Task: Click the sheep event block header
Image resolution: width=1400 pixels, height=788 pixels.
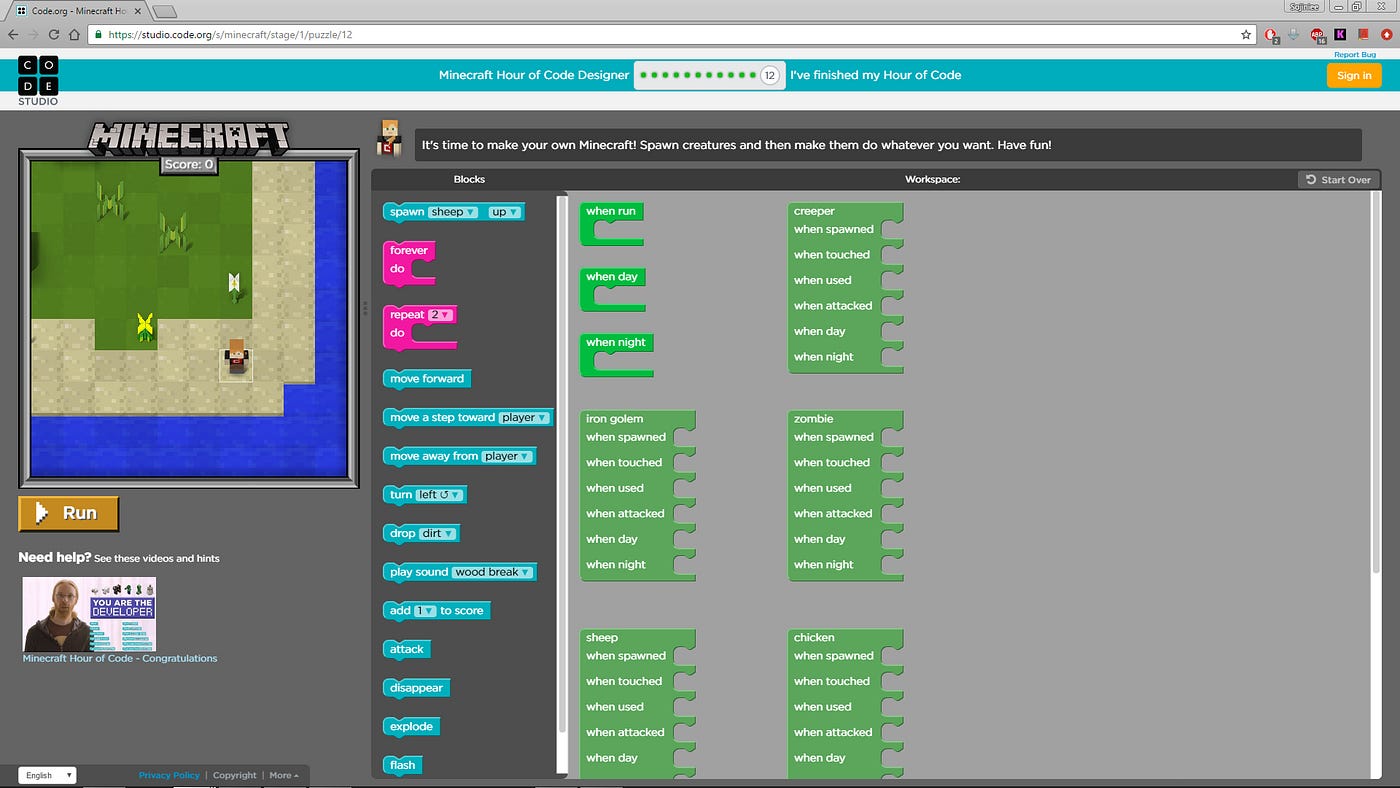Action: tap(602, 638)
